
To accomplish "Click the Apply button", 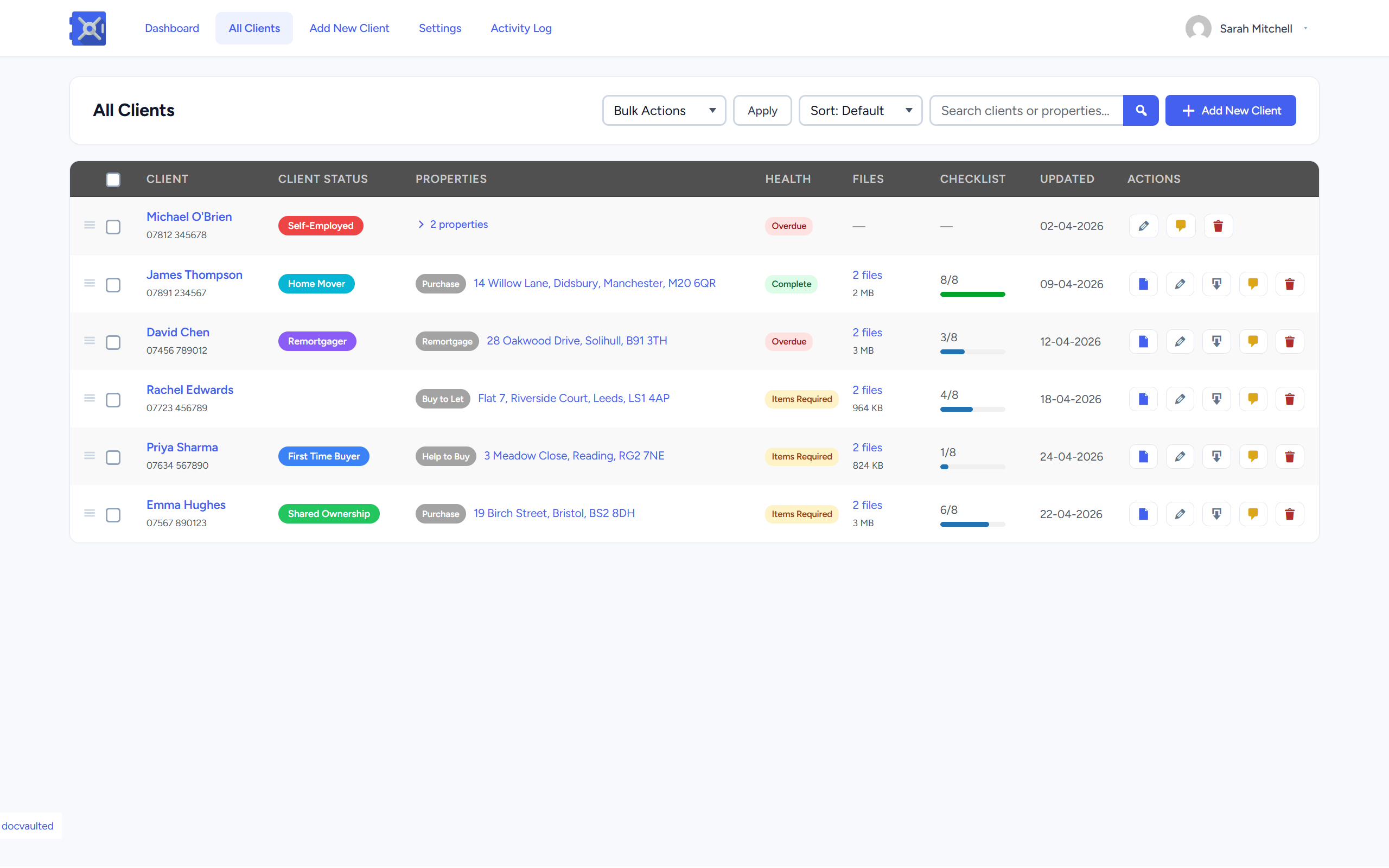I will tap(762, 110).
